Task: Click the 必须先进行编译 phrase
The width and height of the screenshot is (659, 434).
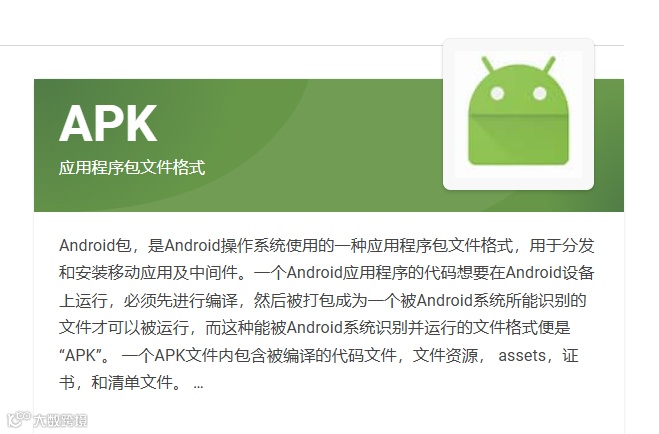Action: (x=181, y=300)
